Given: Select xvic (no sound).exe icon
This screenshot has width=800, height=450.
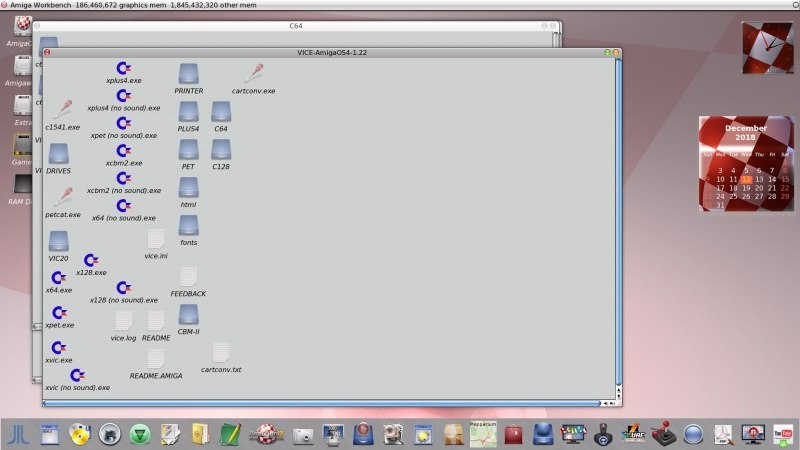Looking at the screenshot, I should (x=77, y=376).
